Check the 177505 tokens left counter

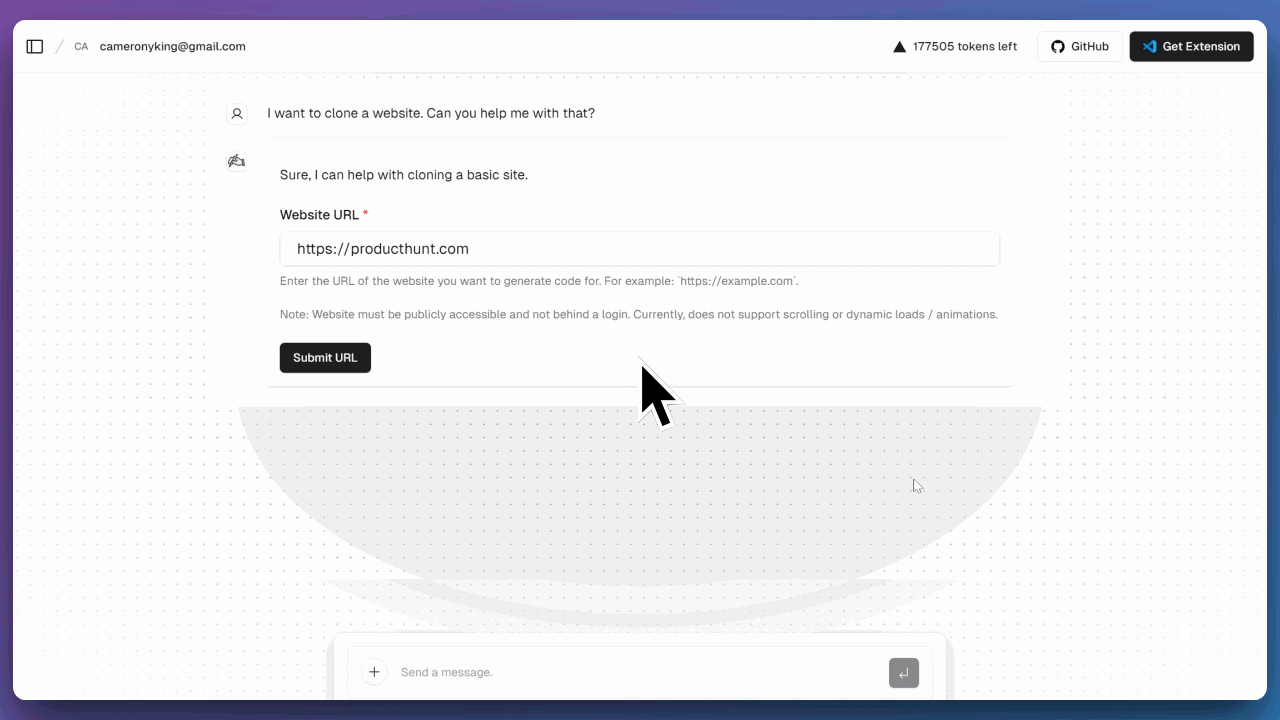click(x=965, y=46)
